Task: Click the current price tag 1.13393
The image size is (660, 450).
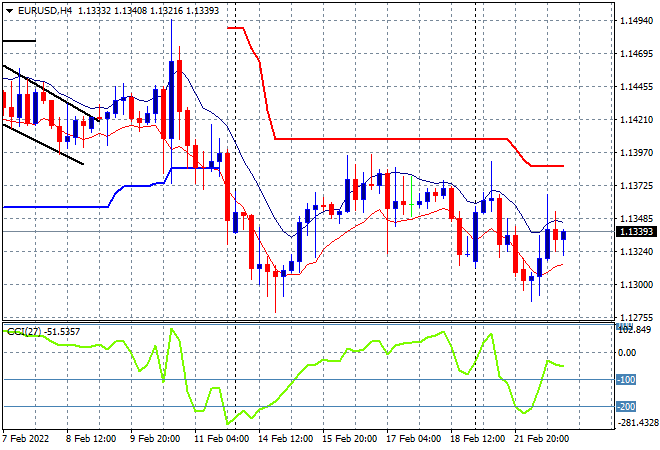Action: (x=636, y=232)
